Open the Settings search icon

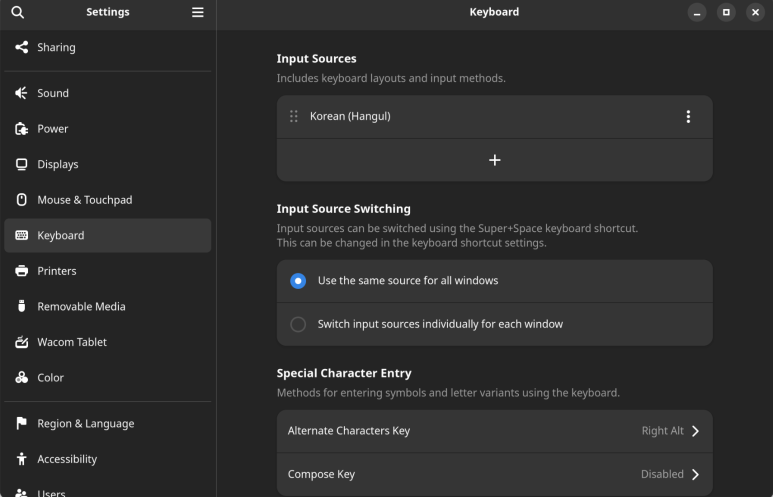pos(17,12)
